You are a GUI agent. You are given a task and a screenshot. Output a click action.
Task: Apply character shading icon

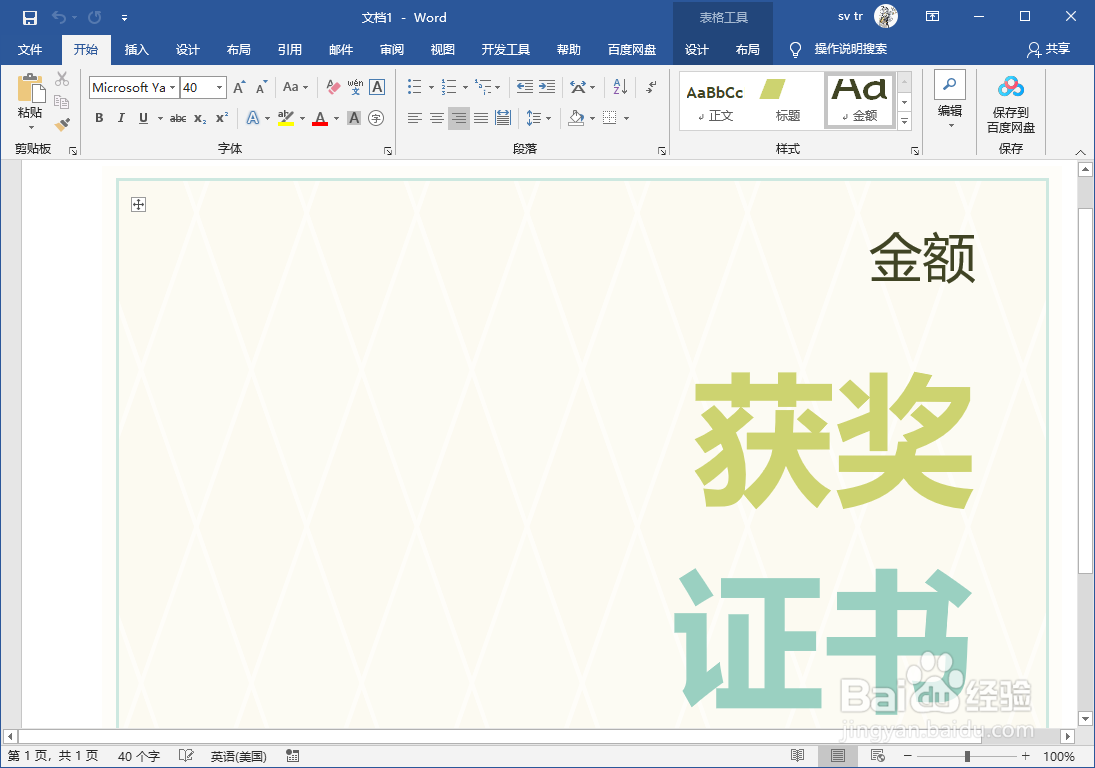point(354,118)
